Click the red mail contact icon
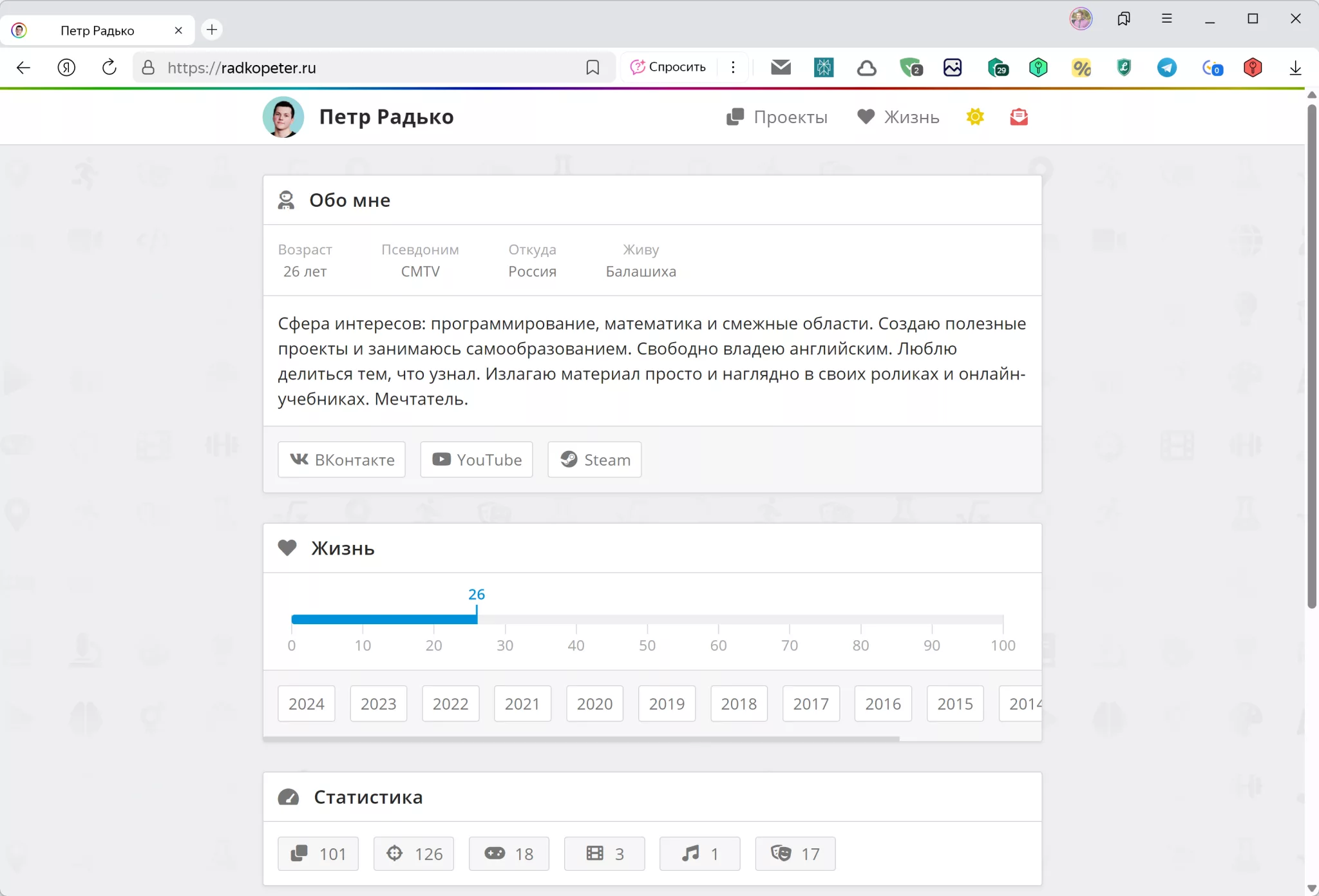Image resolution: width=1319 pixels, height=896 pixels. pos(1019,117)
